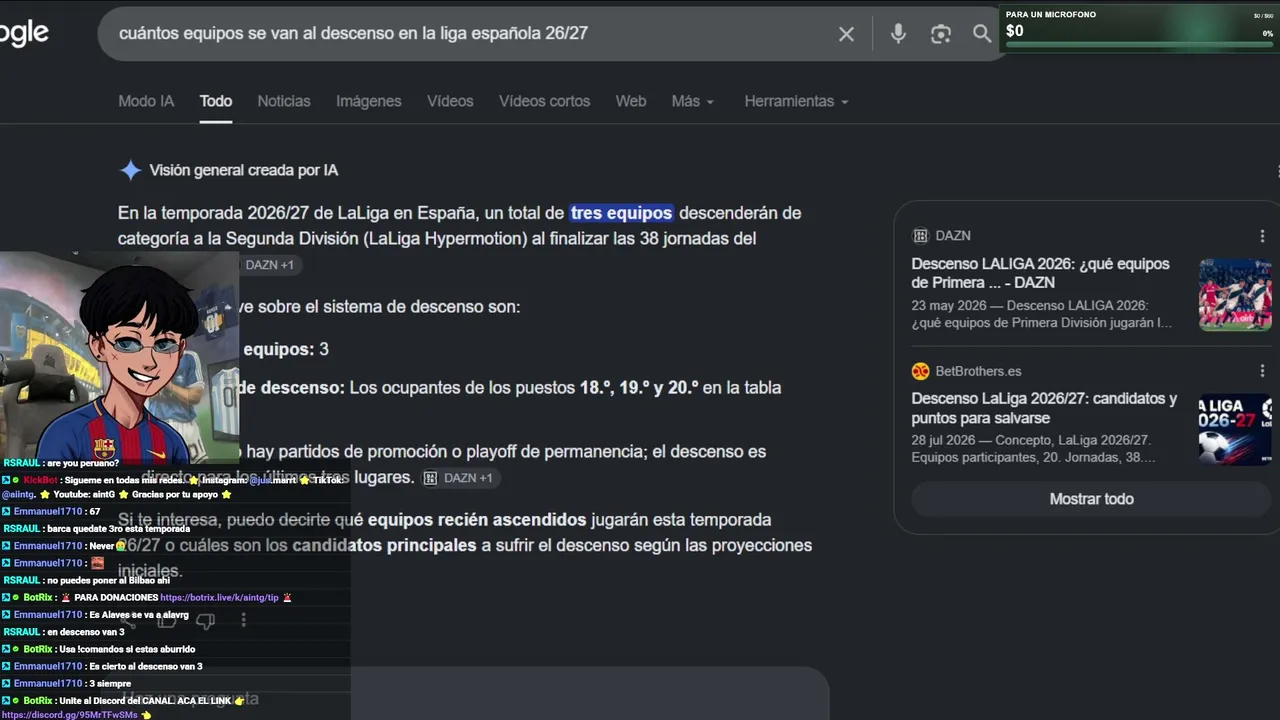Open the discord.gg invite link in chat
This screenshot has height=720, width=1280.
coord(69,715)
